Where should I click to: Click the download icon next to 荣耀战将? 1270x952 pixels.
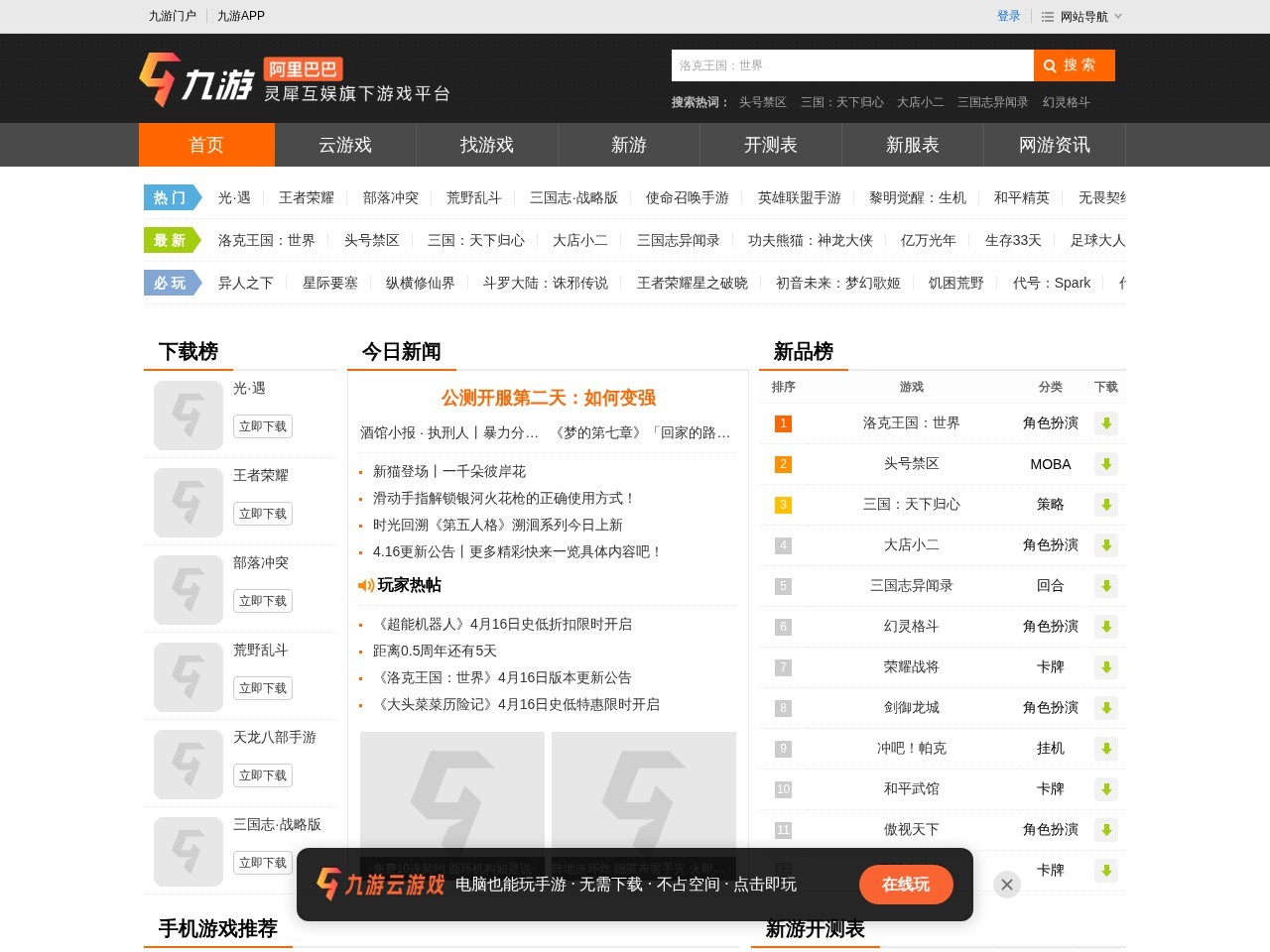1106,667
